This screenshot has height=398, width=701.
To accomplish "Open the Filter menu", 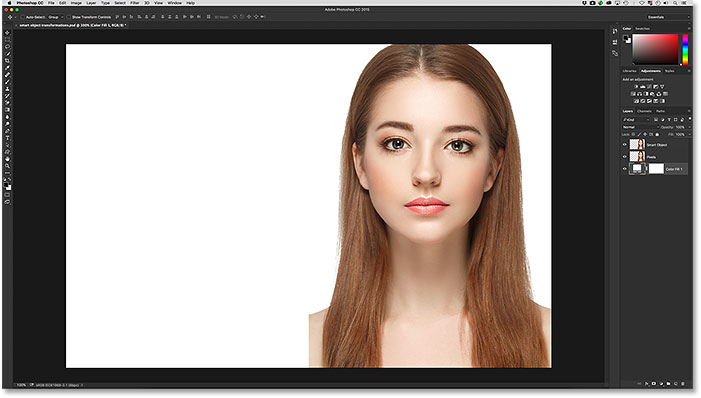I will click(x=135, y=3).
